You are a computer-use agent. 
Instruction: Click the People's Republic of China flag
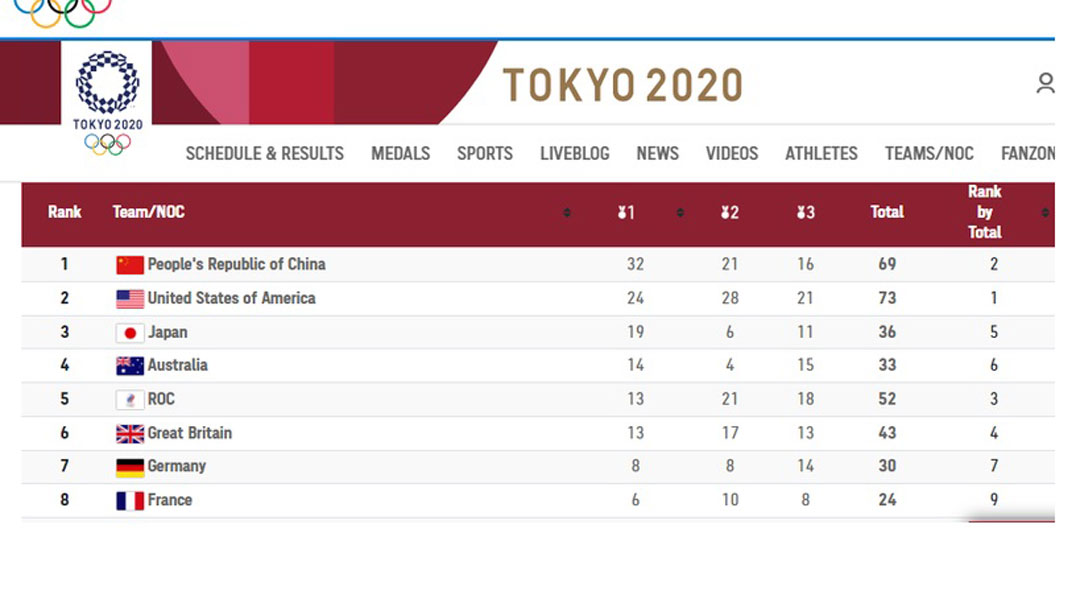tap(129, 265)
